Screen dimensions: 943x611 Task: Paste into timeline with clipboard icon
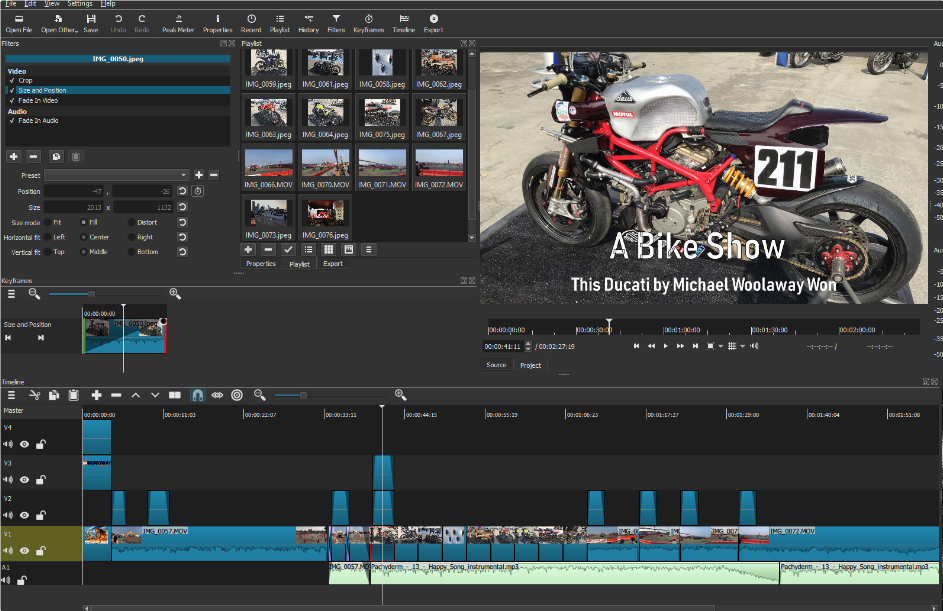pyautogui.click(x=73, y=395)
